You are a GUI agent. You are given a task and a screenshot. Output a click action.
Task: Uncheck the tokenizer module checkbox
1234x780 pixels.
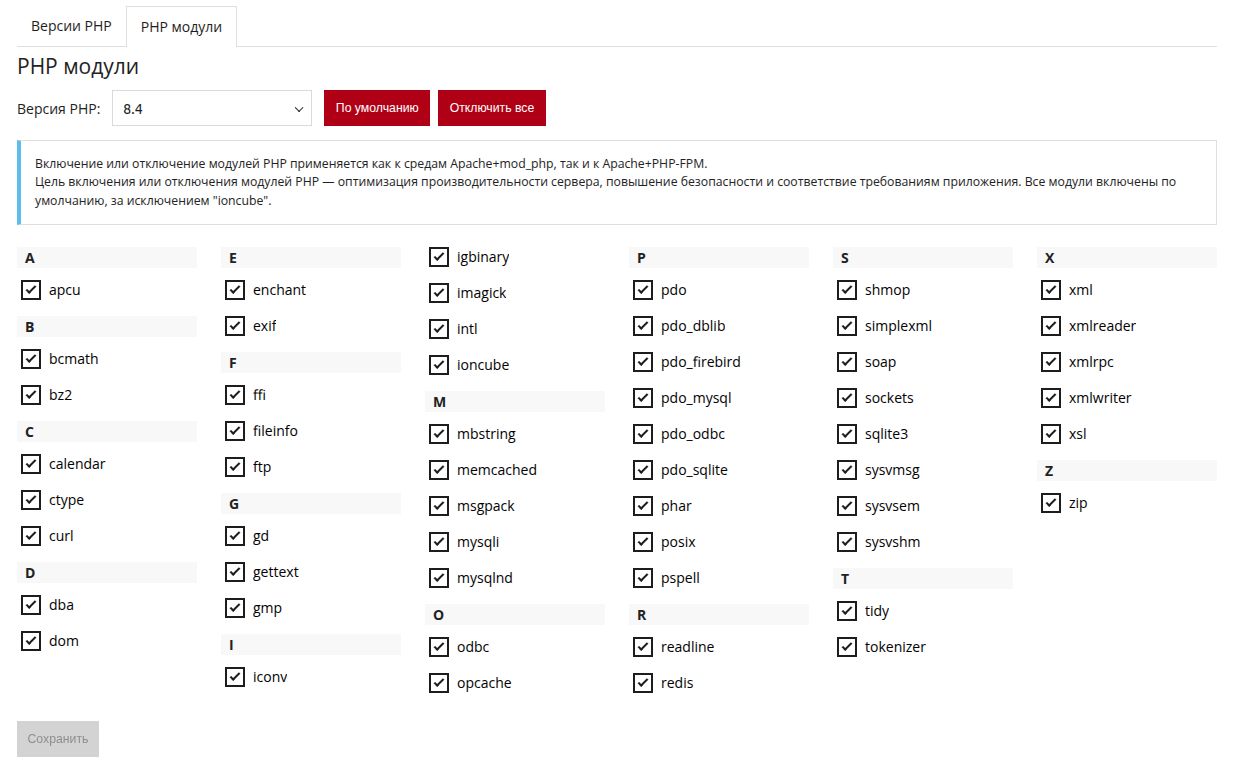[x=847, y=647]
